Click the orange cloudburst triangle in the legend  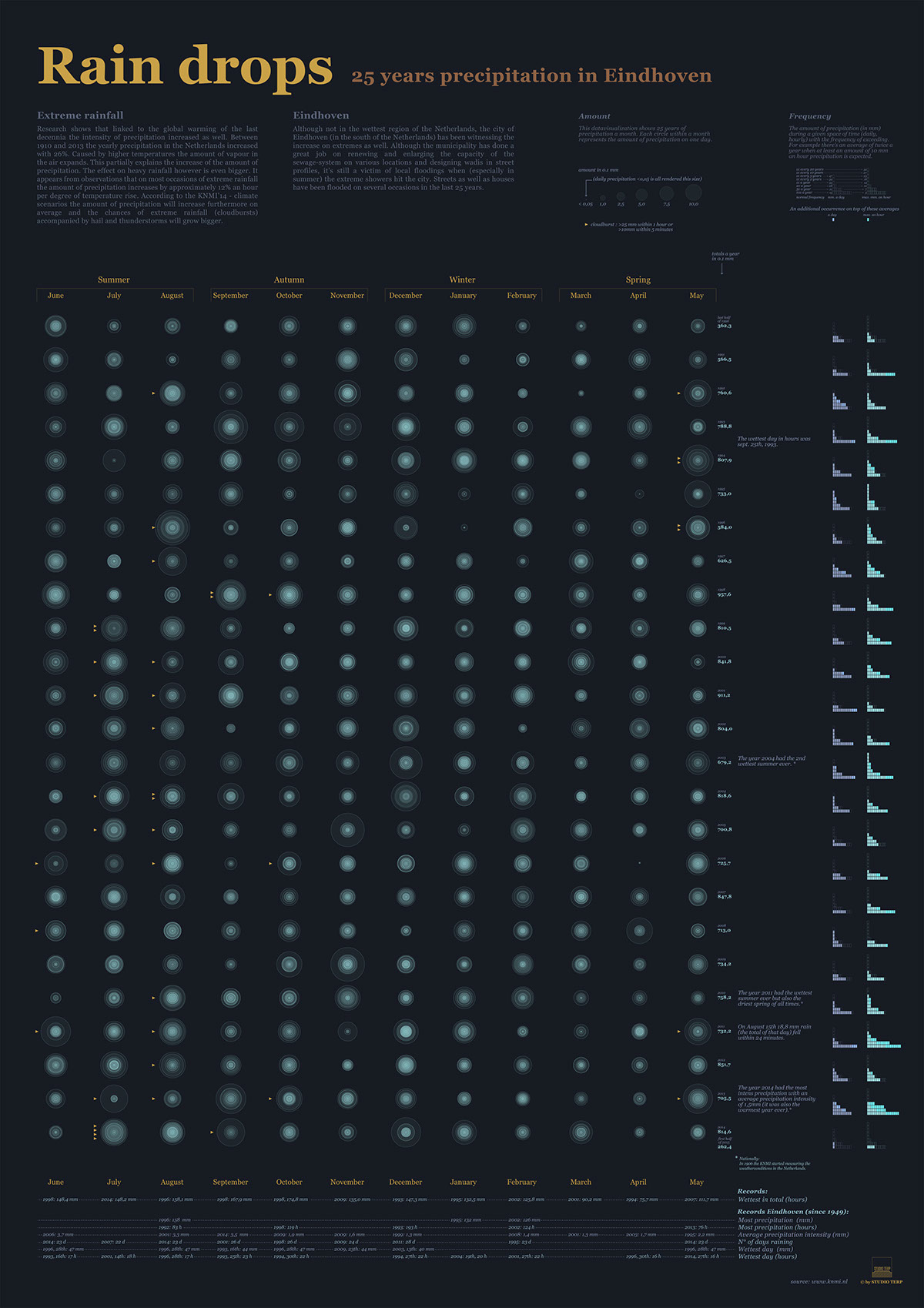point(586,225)
